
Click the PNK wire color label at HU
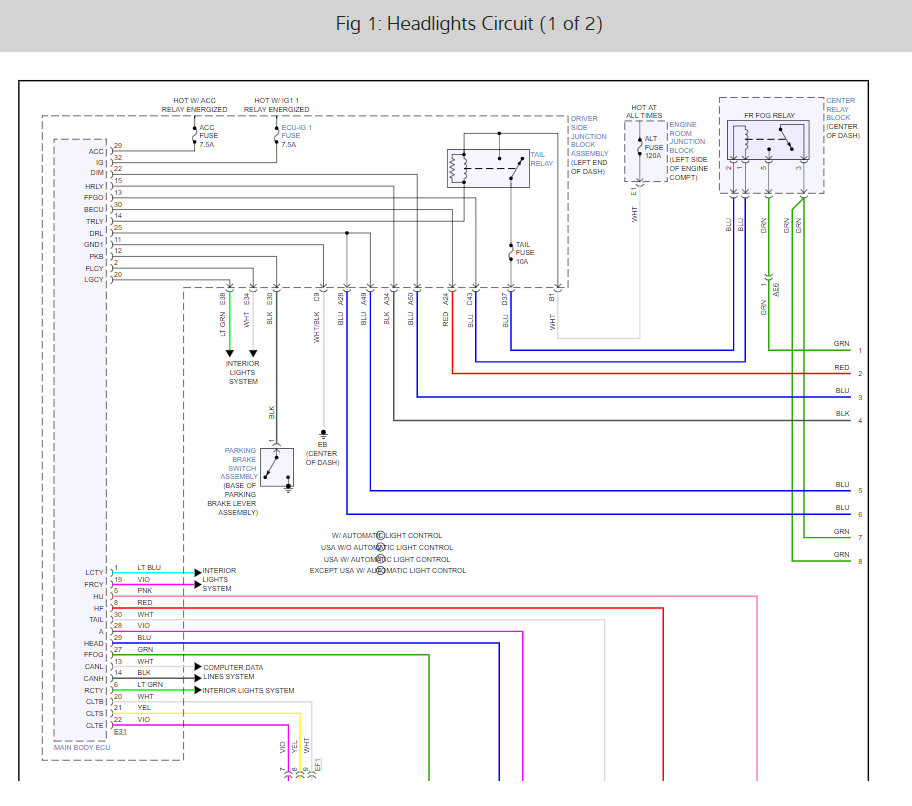(145, 591)
